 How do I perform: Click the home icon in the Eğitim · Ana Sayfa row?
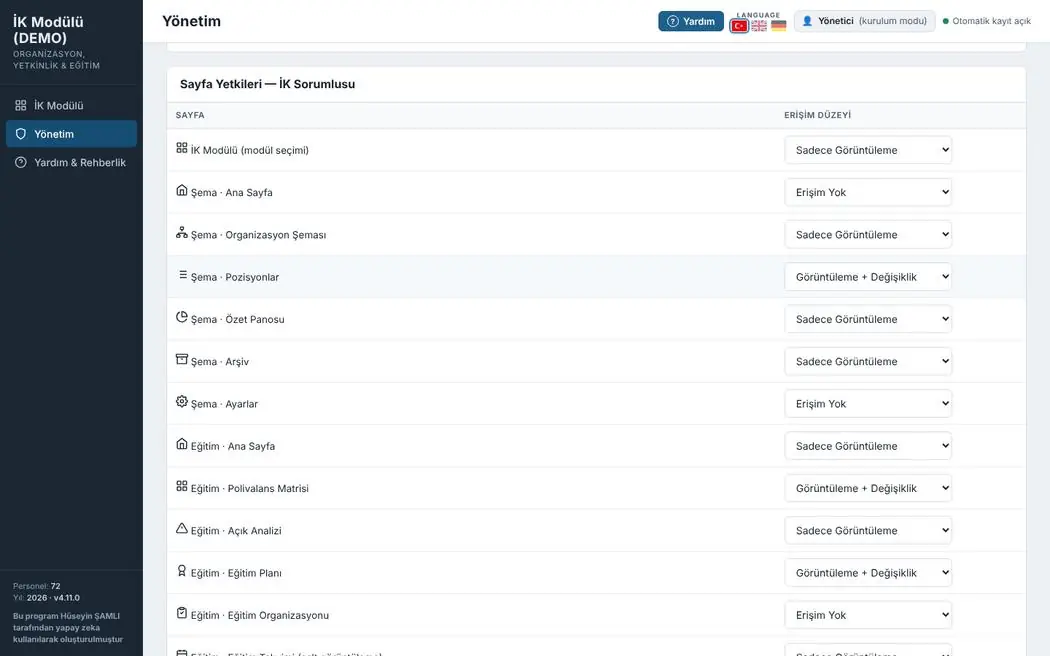click(x=181, y=444)
